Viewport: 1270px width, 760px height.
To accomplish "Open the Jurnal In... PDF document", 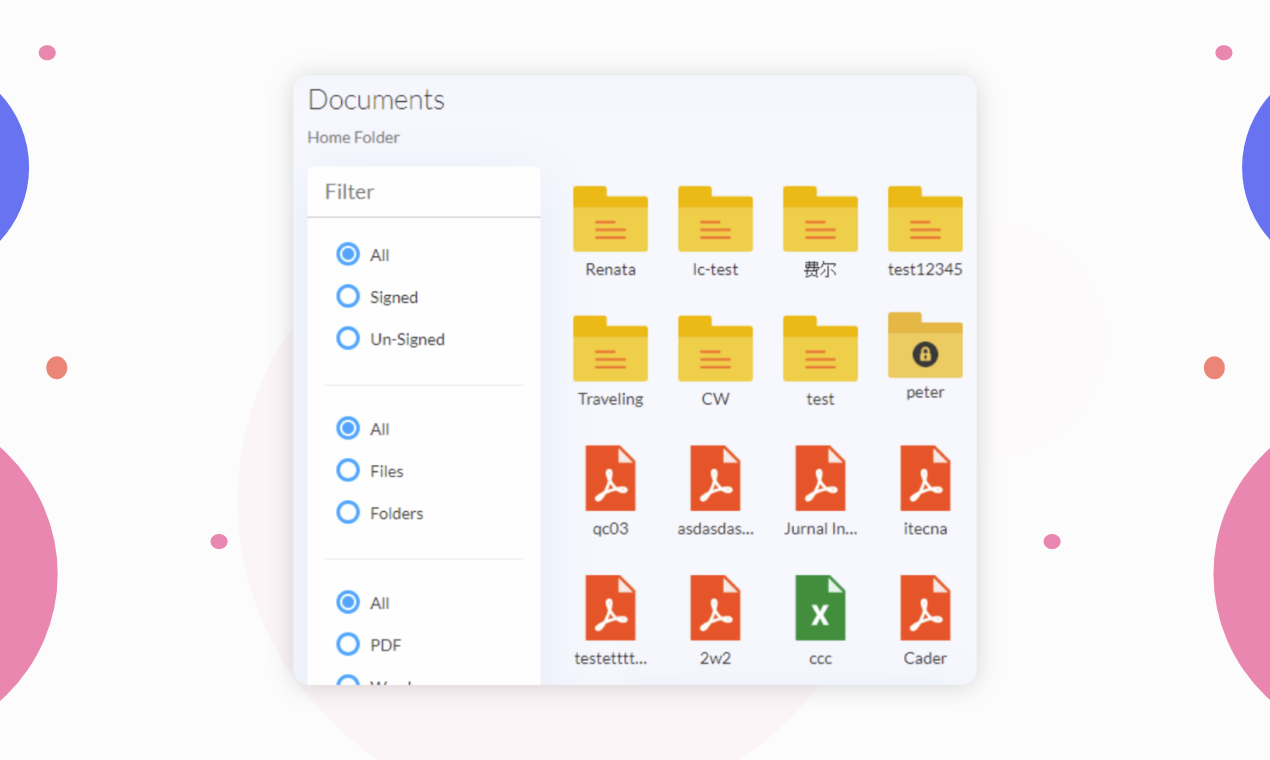I will pos(820,479).
